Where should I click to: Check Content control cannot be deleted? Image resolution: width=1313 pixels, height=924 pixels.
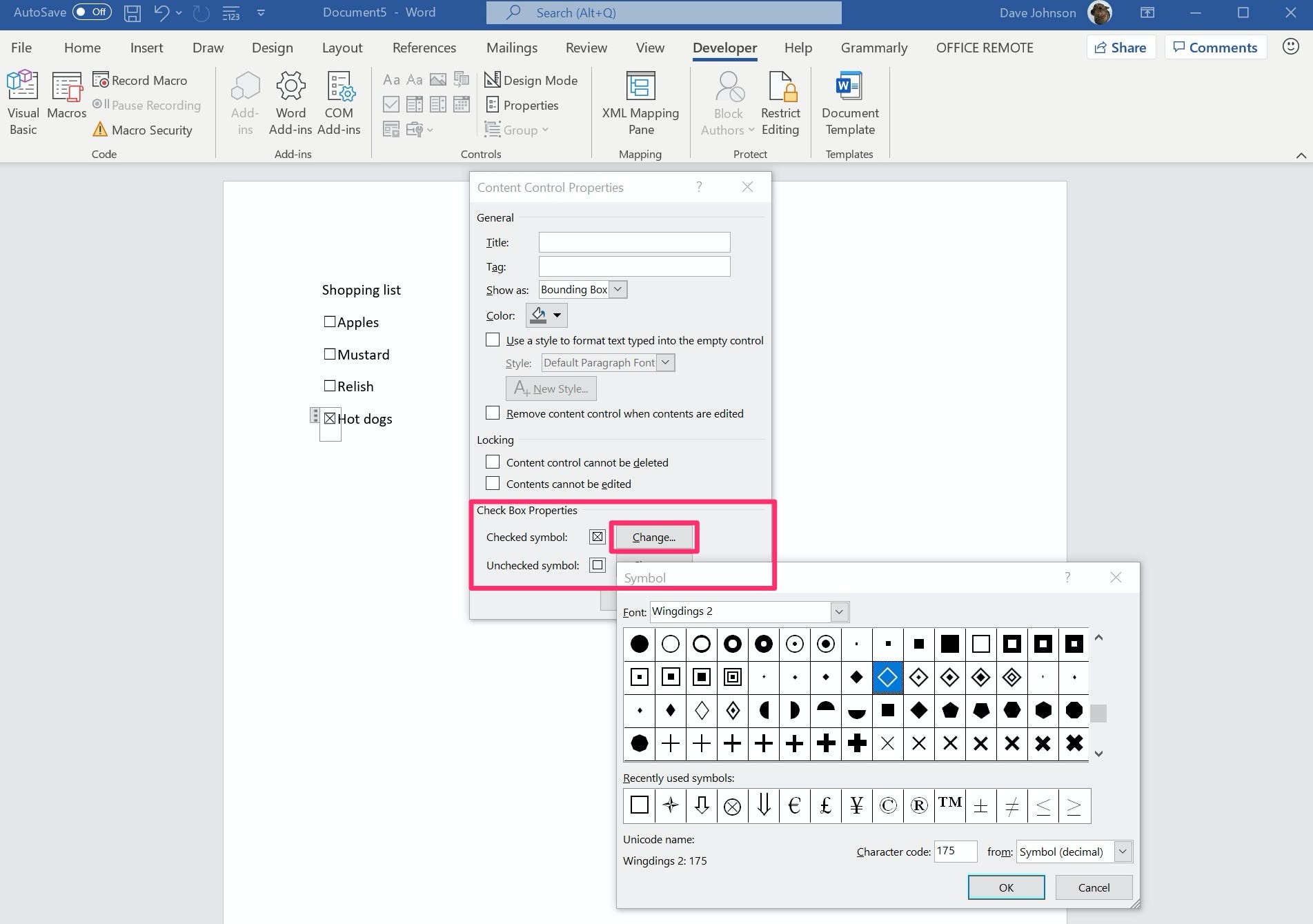[493, 462]
